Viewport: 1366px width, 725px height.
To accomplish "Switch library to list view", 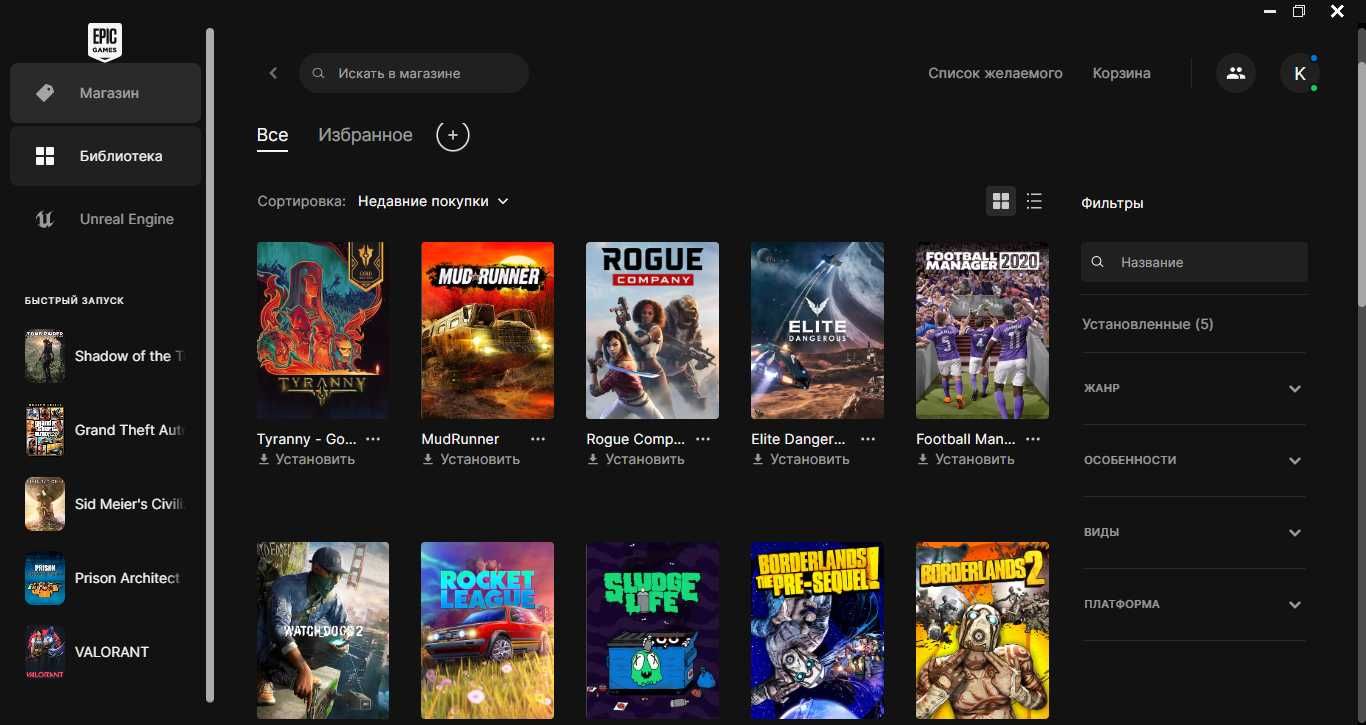I will tap(1034, 201).
